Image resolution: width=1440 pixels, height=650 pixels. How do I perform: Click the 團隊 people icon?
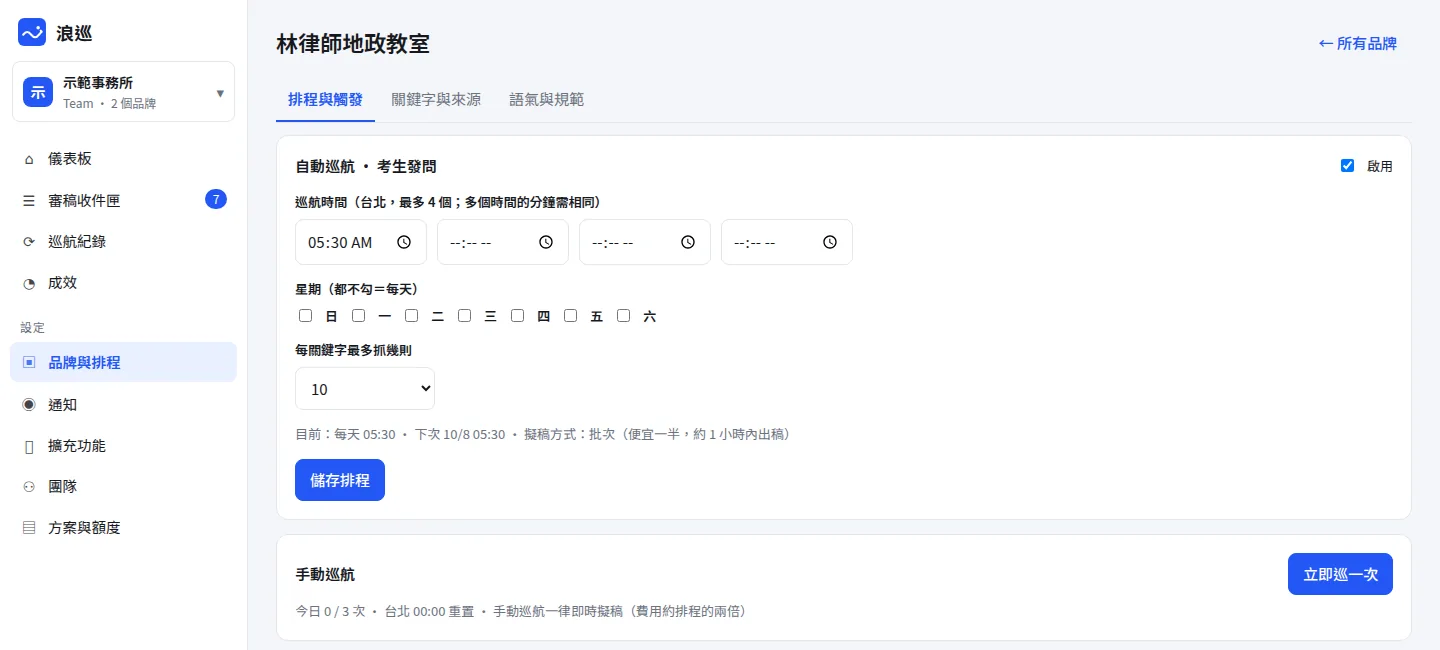coord(29,487)
